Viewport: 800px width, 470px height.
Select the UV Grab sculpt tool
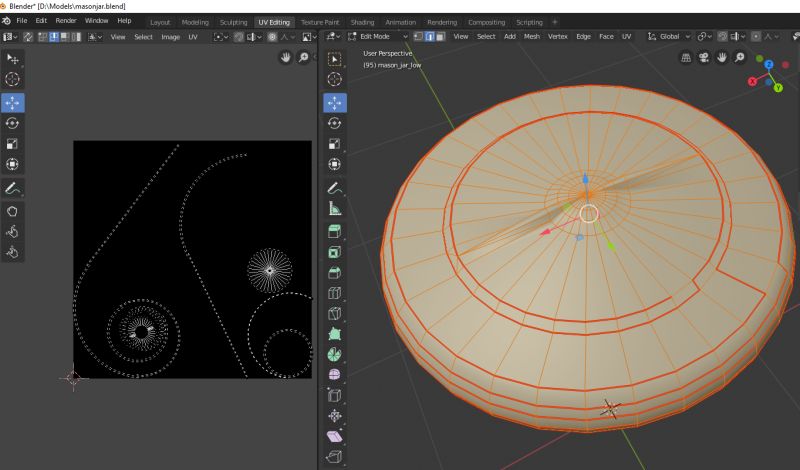tap(12, 212)
